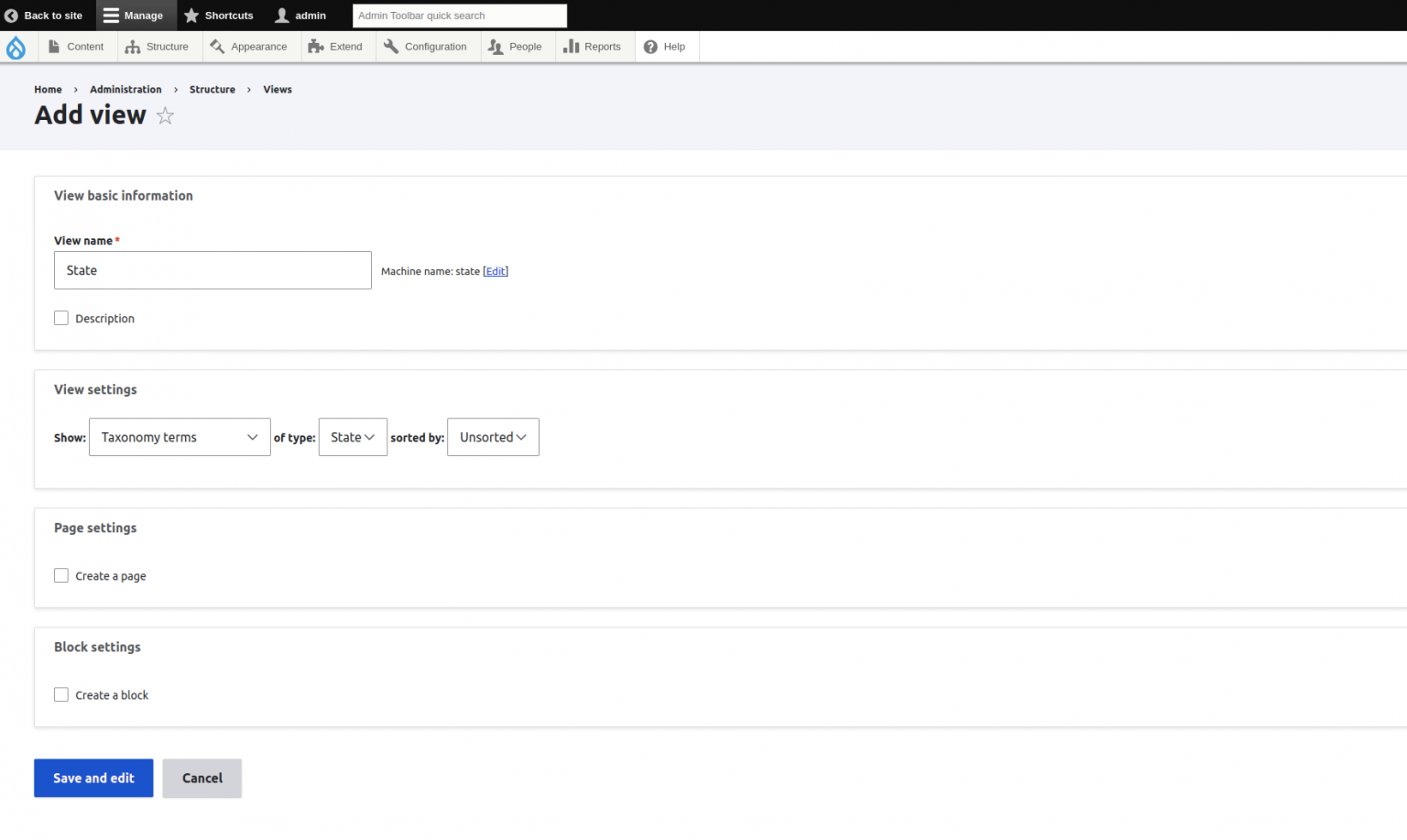Viewport: 1407px width, 840px height.
Task: Select the Configuration wrench icon
Action: tap(391, 46)
